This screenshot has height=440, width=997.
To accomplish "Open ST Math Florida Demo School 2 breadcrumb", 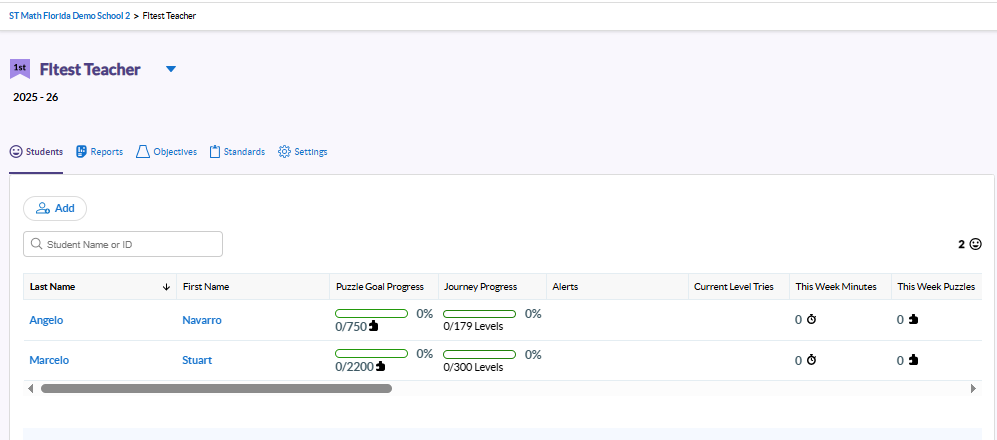I will tap(70, 16).
